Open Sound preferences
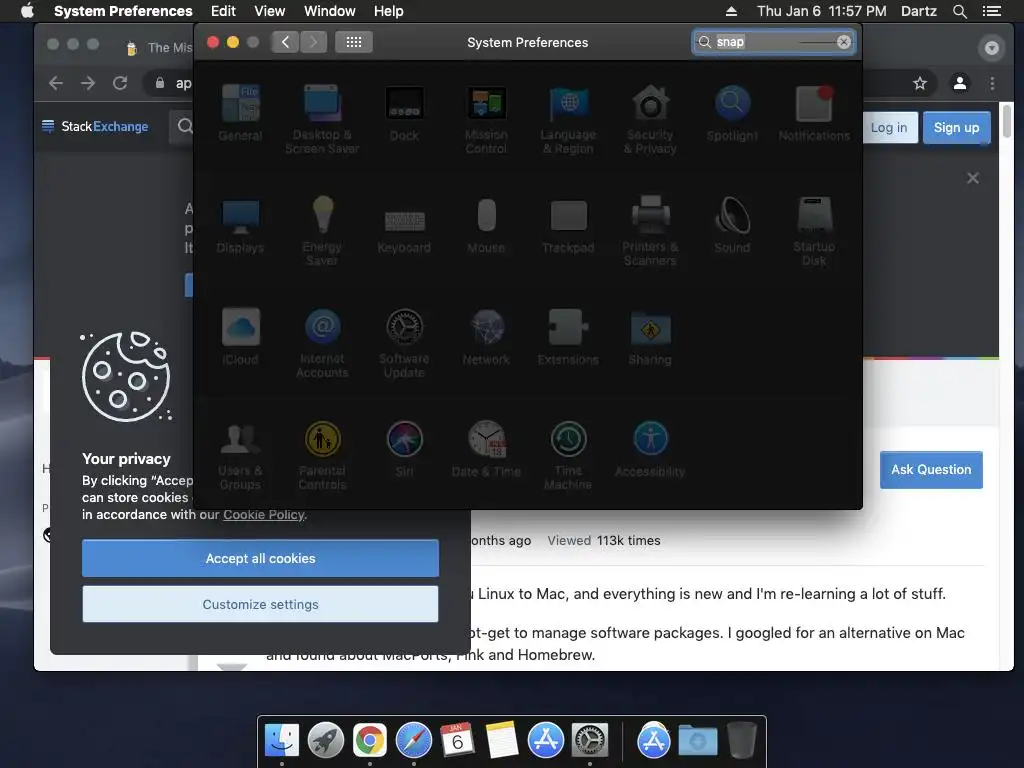The width and height of the screenshot is (1024, 768). (732, 225)
